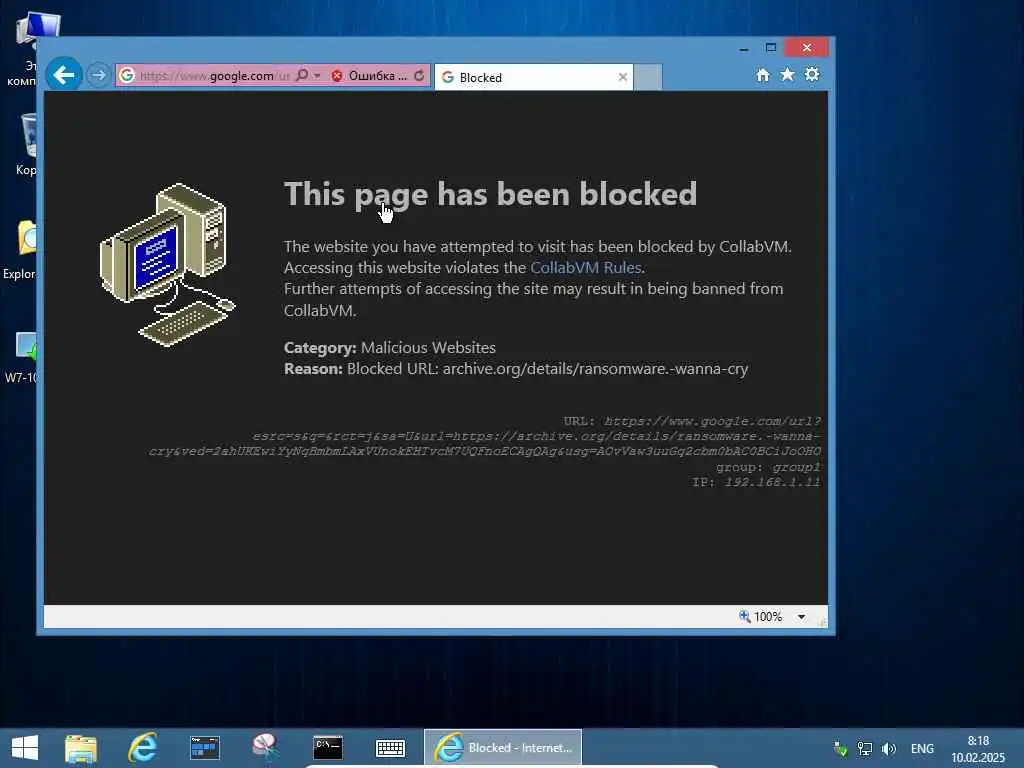Open a new tab with the blank tab button
1024x768 pixels.
(x=648, y=77)
